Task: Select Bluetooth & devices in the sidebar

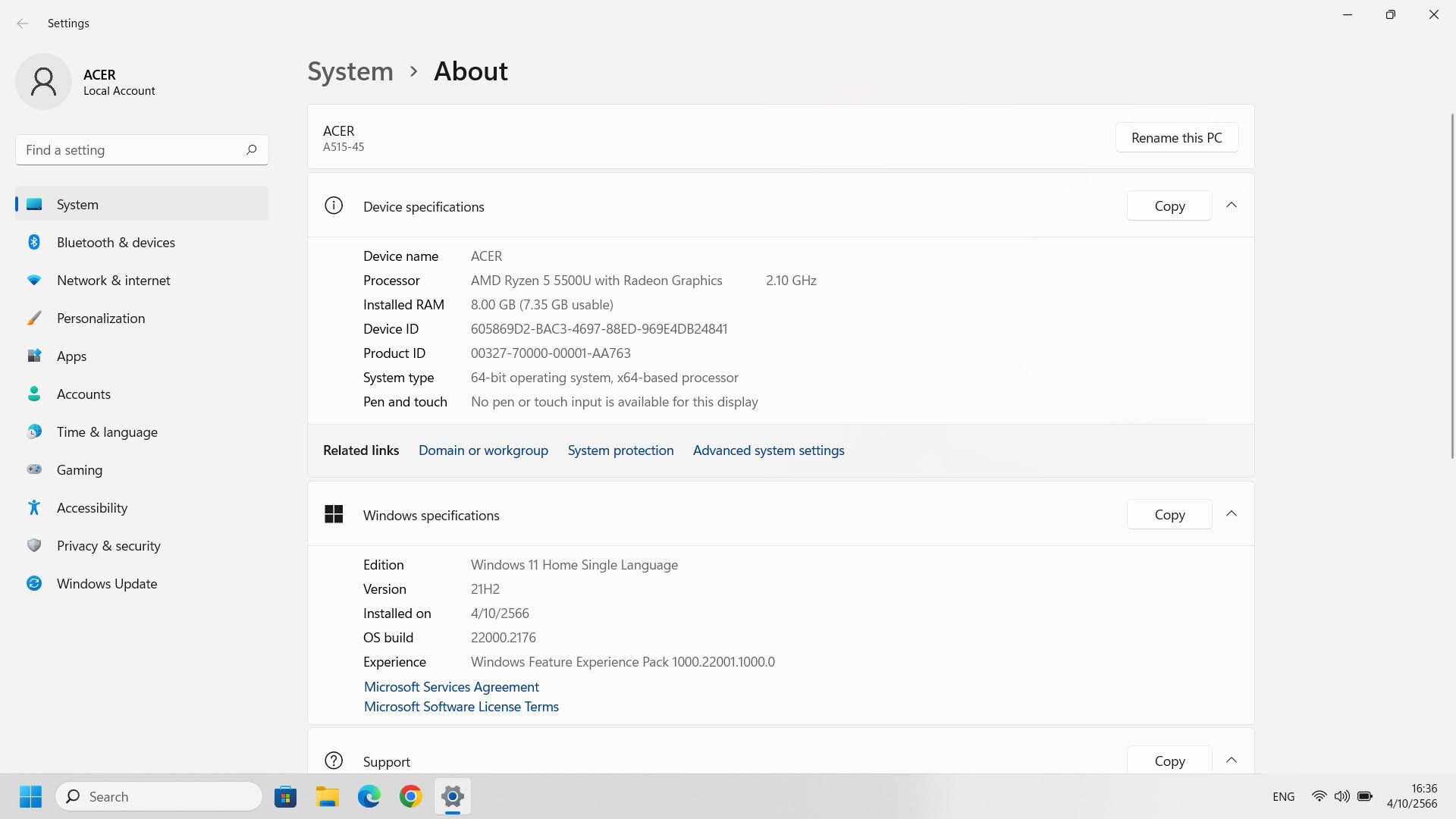Action: 142,242
